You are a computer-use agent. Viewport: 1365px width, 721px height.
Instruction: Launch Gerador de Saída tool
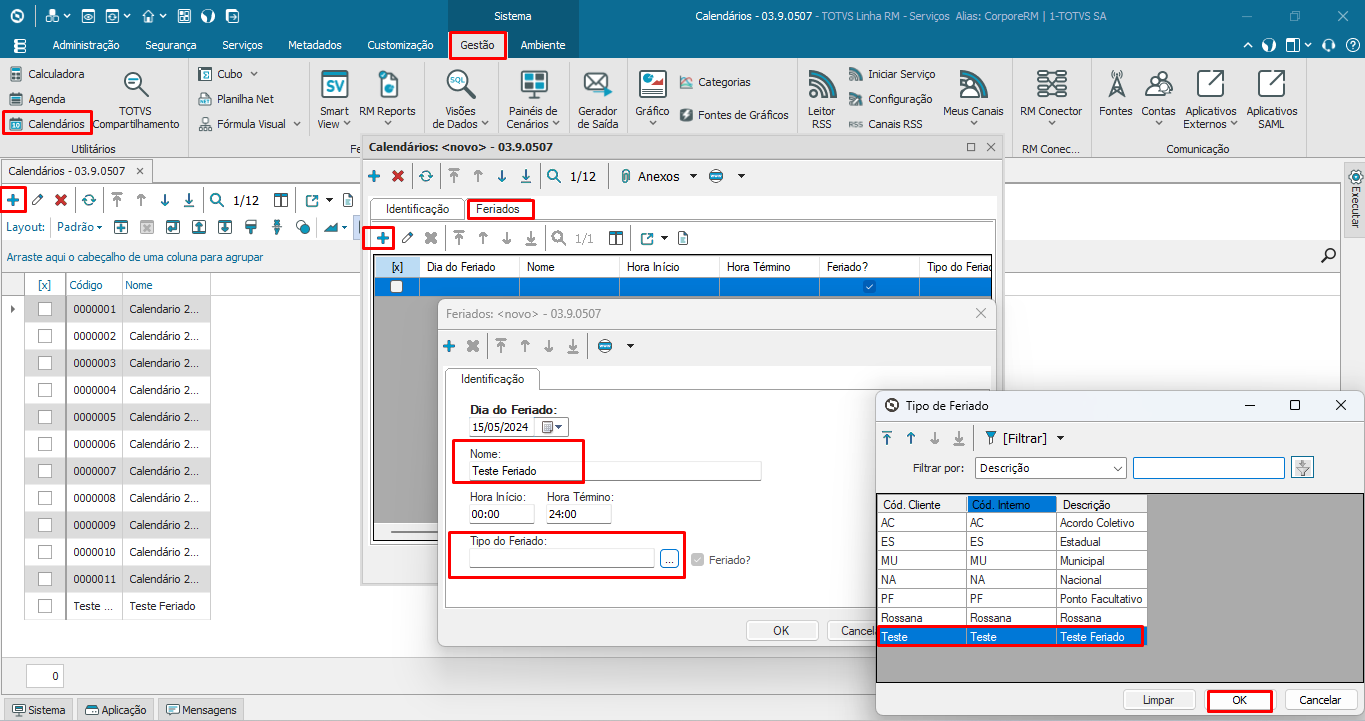[597, 100]
